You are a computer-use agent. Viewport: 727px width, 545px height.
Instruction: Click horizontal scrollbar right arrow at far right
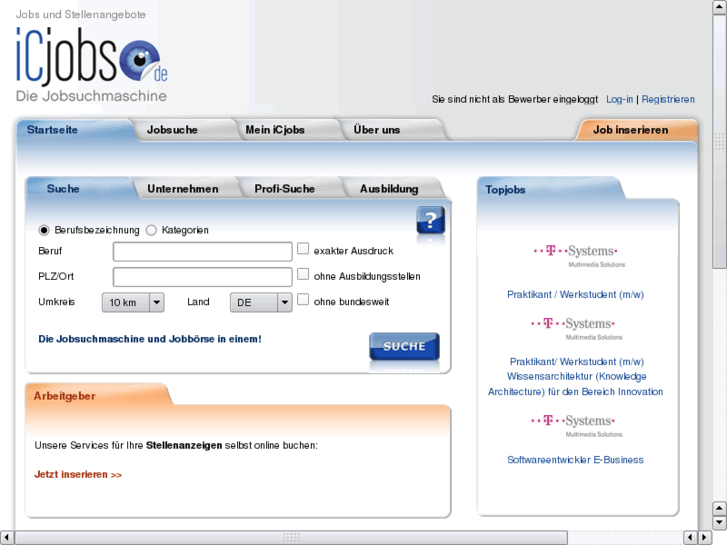tap(705, 537)
